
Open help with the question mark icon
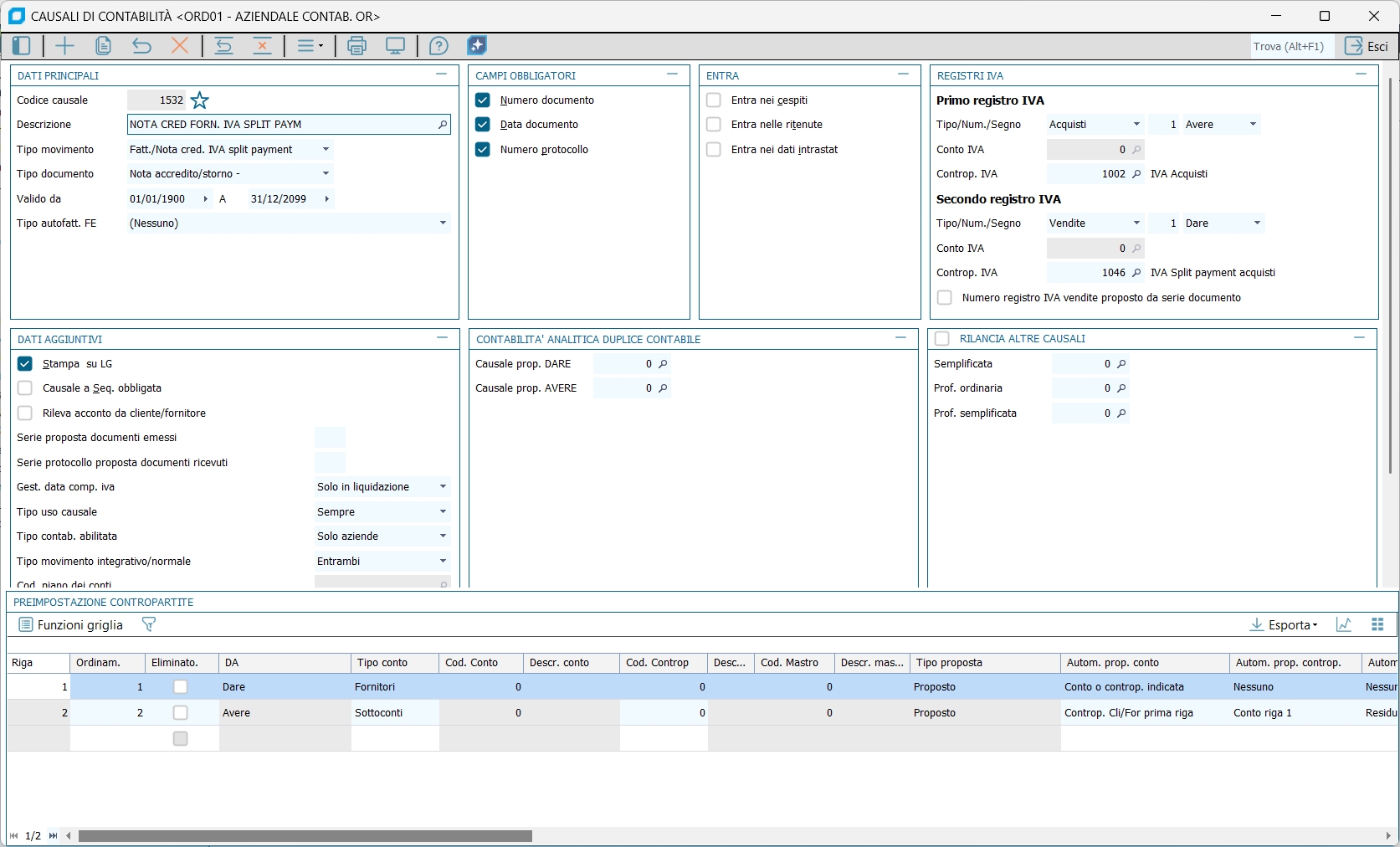[x=438, y=46]
